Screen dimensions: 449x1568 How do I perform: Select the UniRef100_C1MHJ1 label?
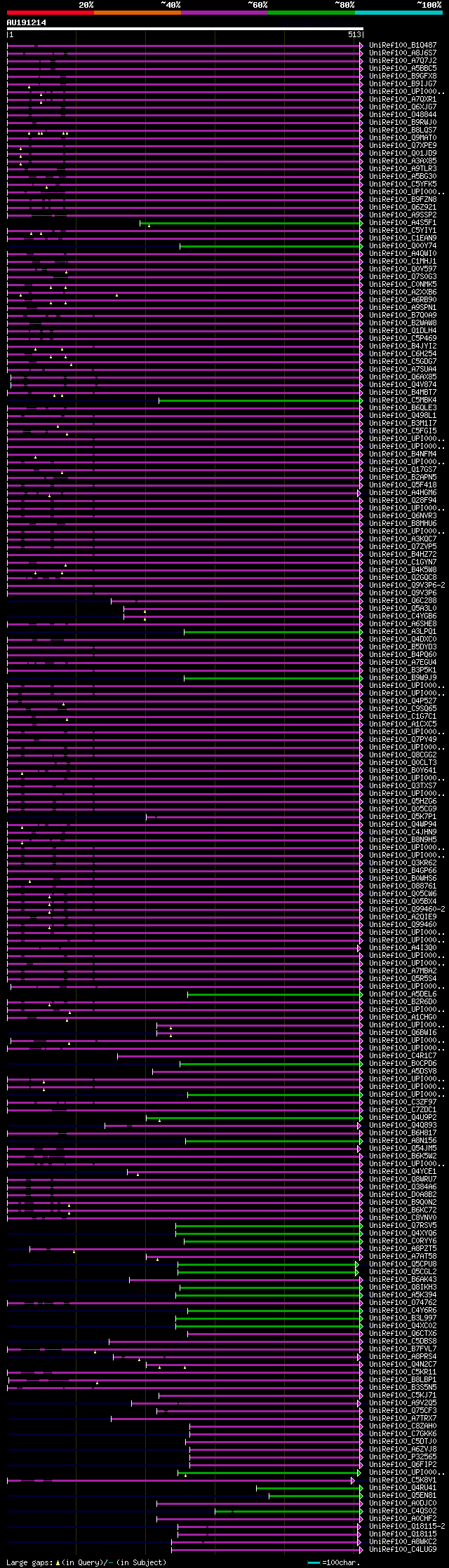pyautogui.click(x=403, y=261)
